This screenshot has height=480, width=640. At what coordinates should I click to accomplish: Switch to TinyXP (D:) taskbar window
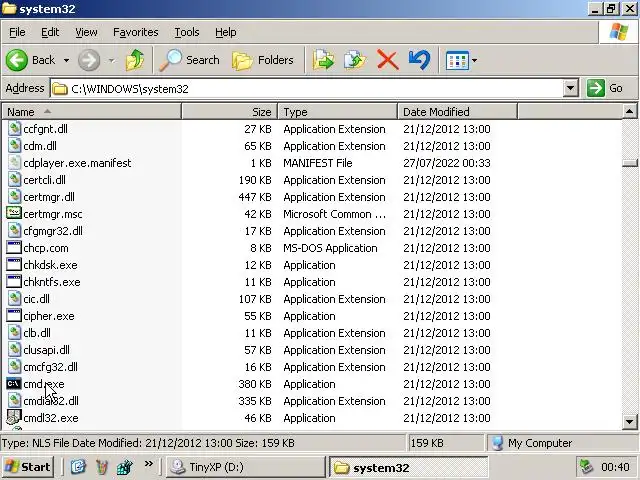click(245, 467)
